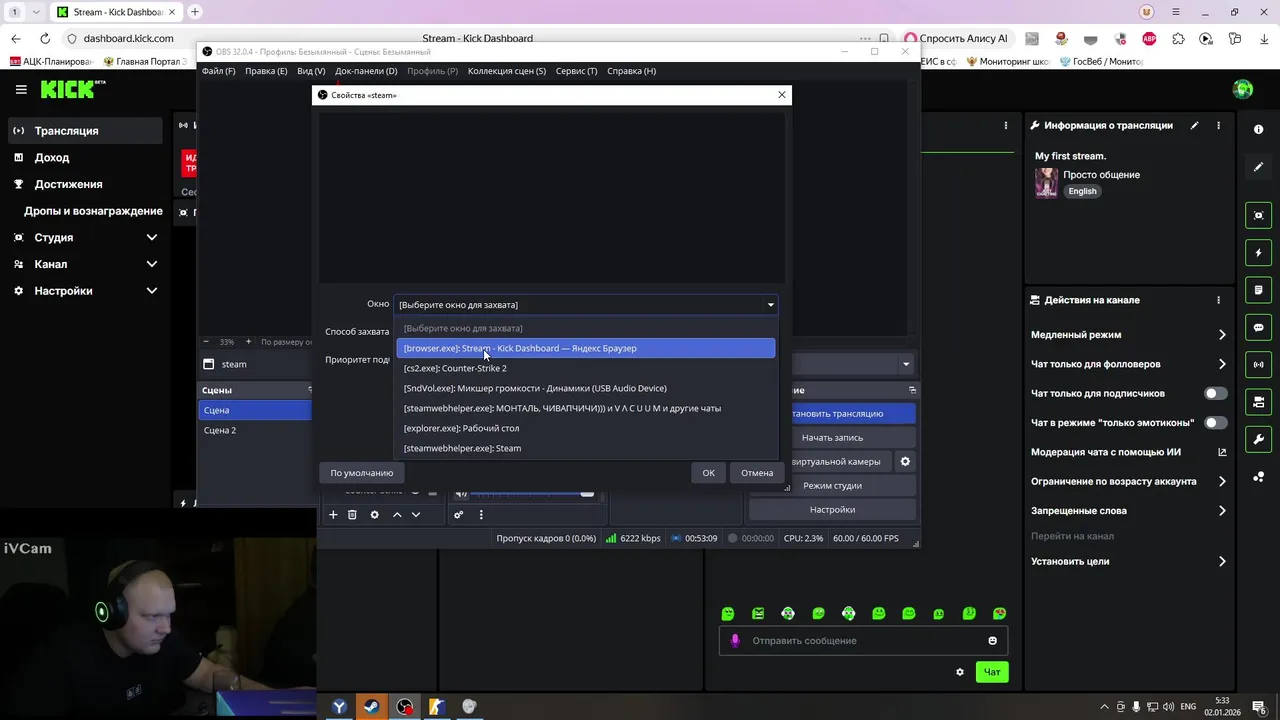Viewport: 1280px width, 720px height.
Task: Click Начать запись in OBS
Action: (x=832, y=438)
